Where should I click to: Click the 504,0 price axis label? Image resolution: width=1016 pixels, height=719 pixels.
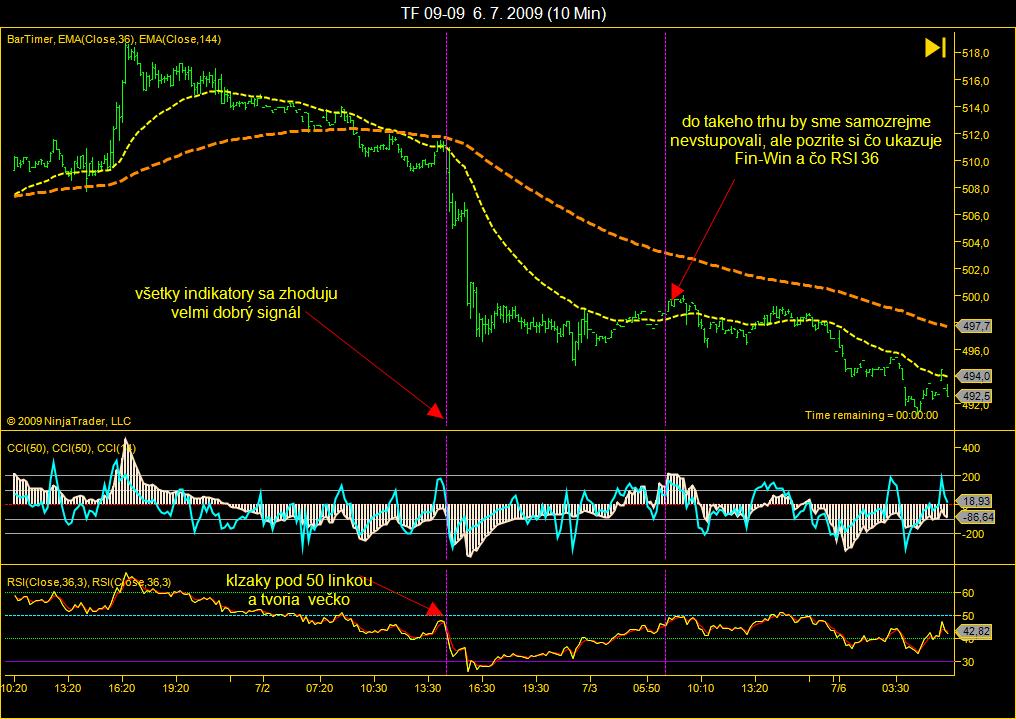click(x=976, y=243)
